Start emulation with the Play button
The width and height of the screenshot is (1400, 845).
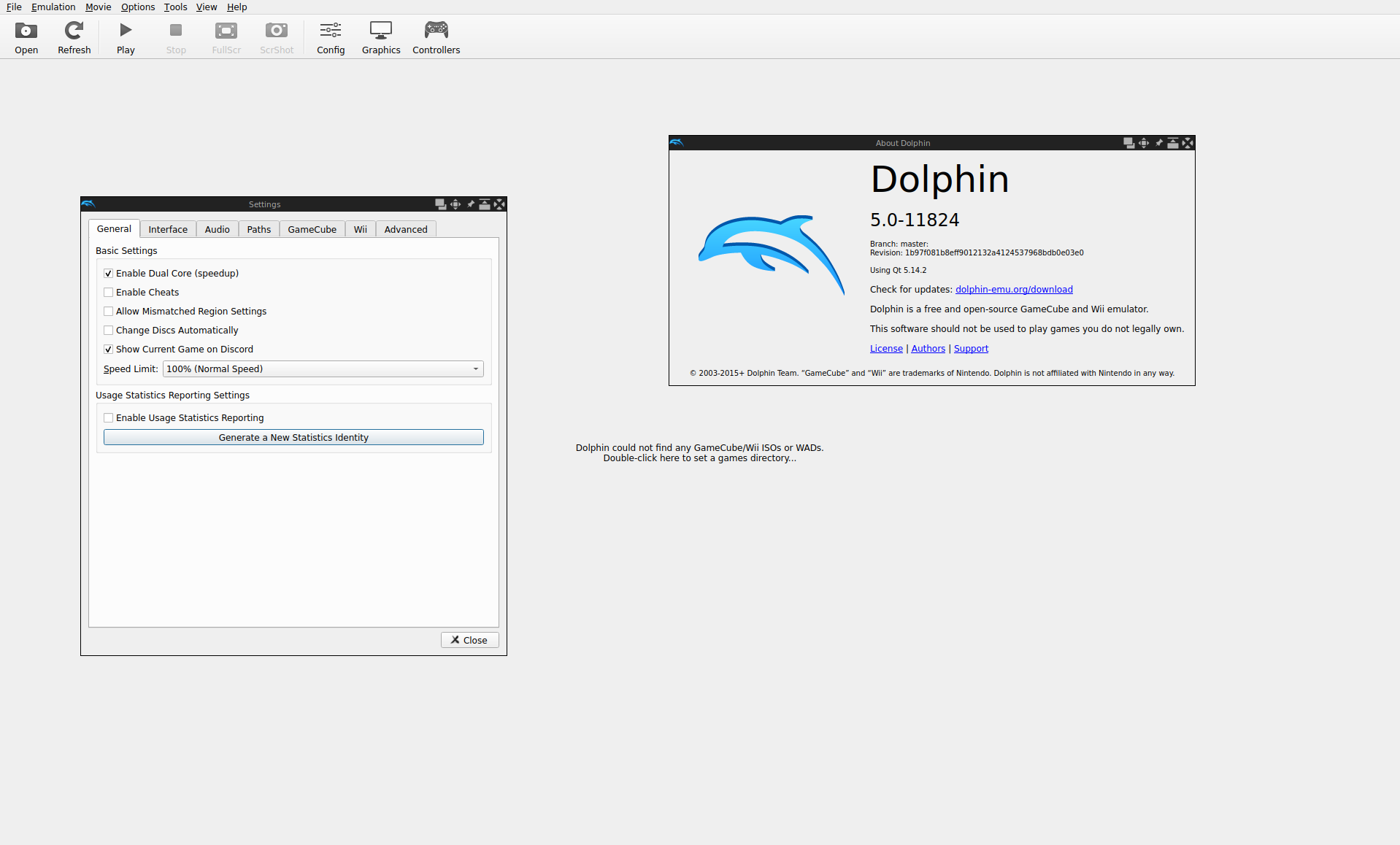pyautogui.click(x=126, y=37)
